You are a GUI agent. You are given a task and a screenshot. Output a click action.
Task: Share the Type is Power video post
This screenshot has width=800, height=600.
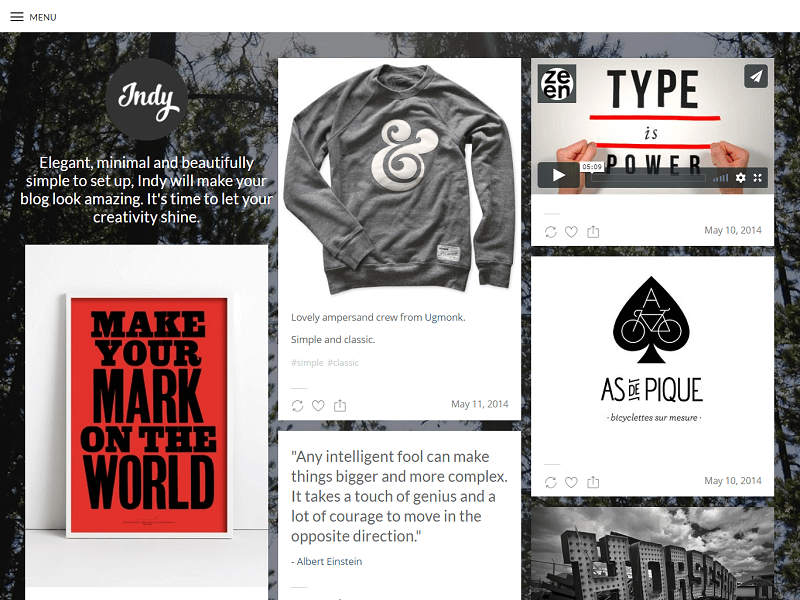click(593, 232)
